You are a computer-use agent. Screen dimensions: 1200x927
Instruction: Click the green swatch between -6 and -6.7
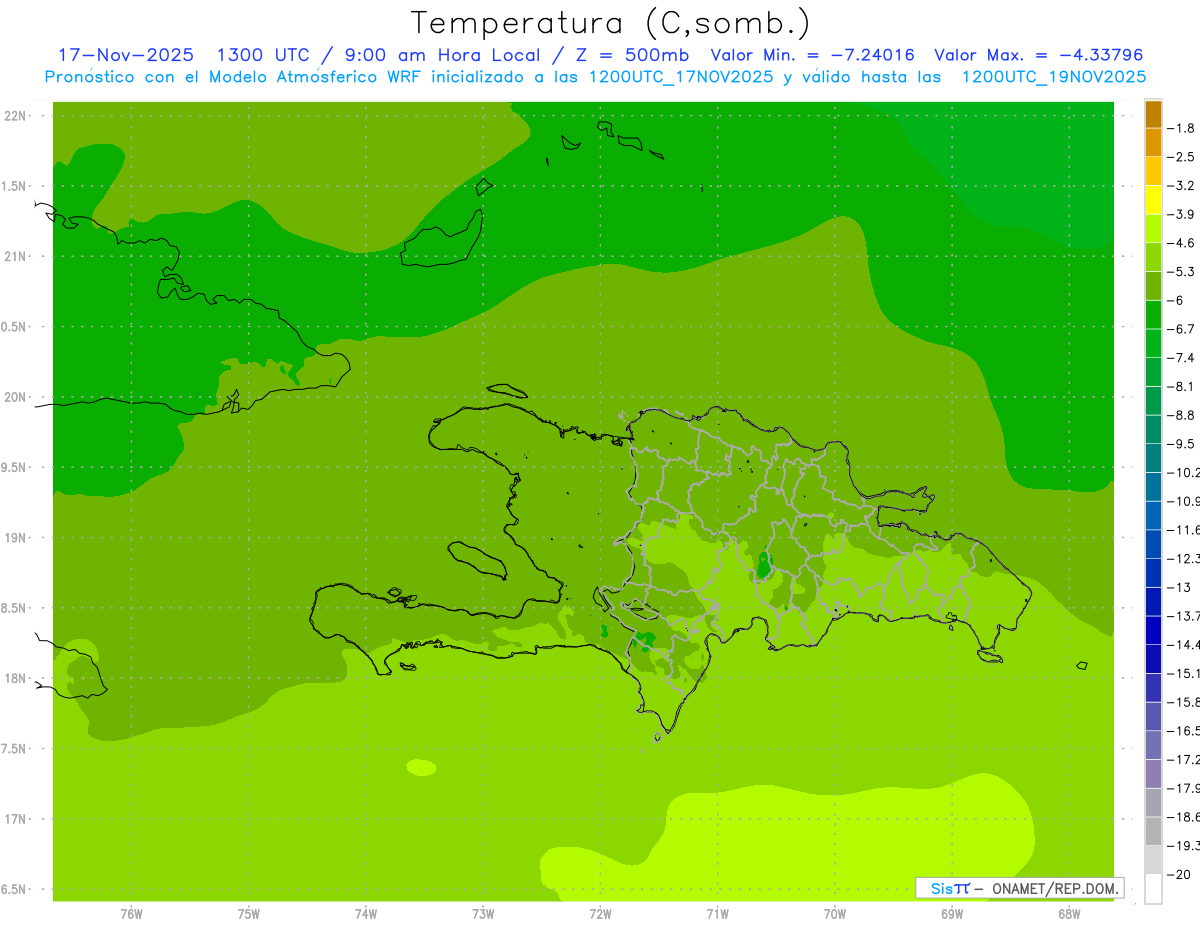pos(1153,314)
